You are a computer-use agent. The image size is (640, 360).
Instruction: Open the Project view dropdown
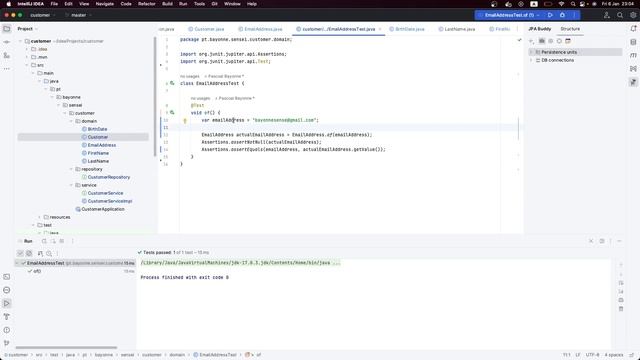tap(27, 29)
